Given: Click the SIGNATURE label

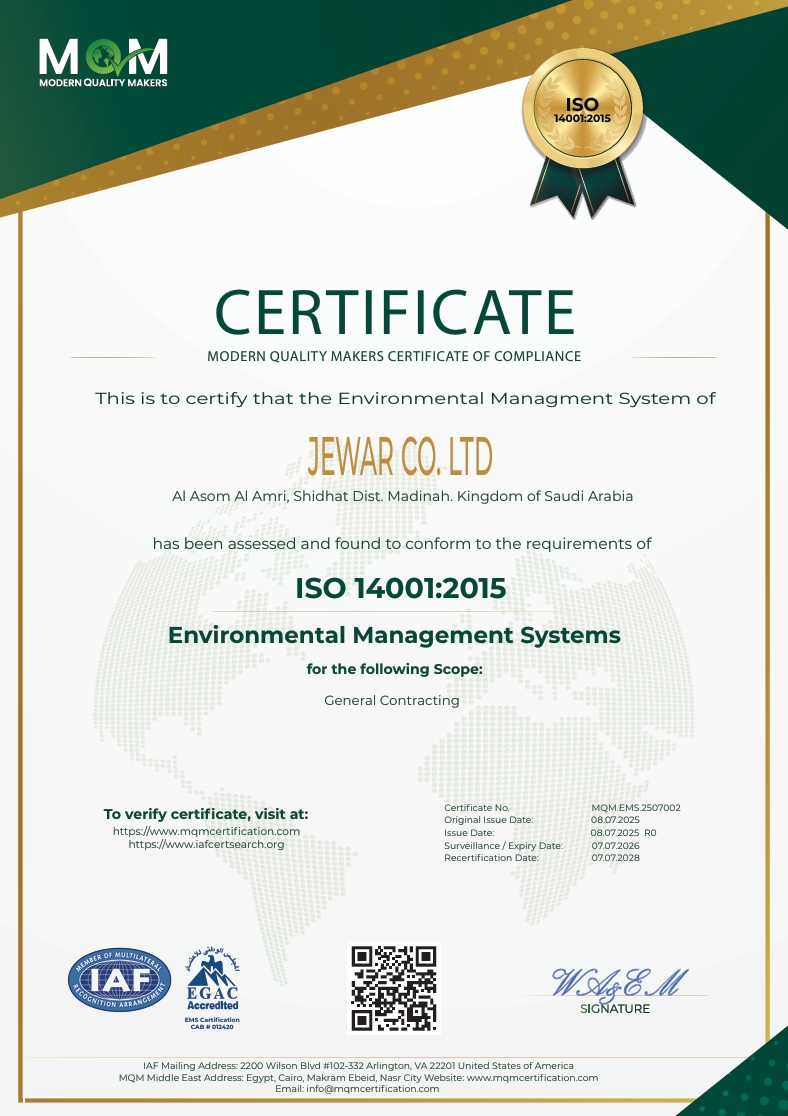Looking at the screenshot, I should pyautogui.click(x=615, y=1009).
